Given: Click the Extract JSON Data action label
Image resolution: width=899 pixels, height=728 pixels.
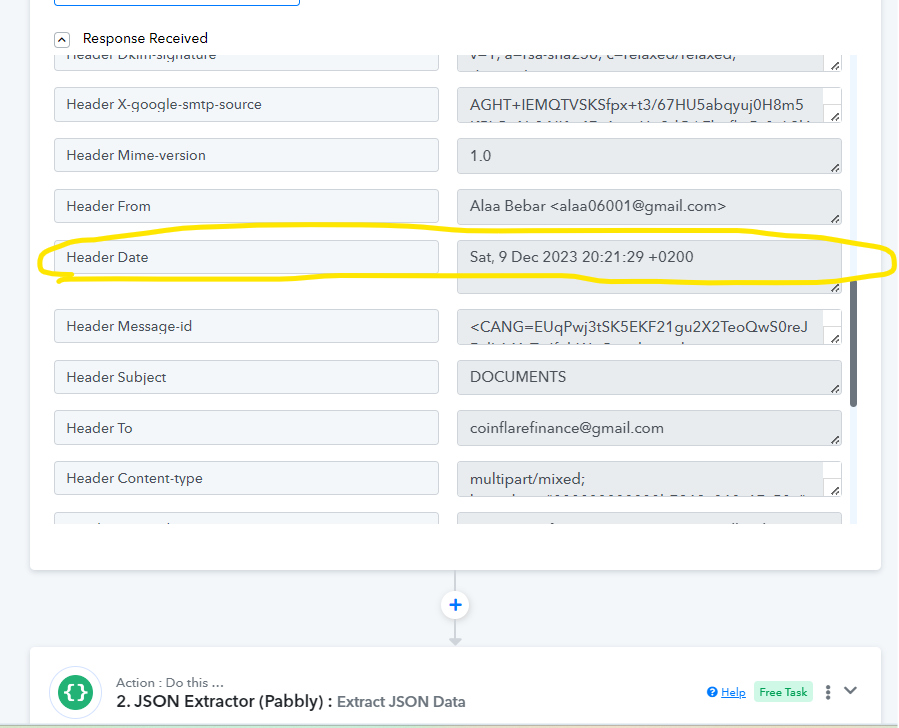Looking at the screenshot, I should 401,702.
